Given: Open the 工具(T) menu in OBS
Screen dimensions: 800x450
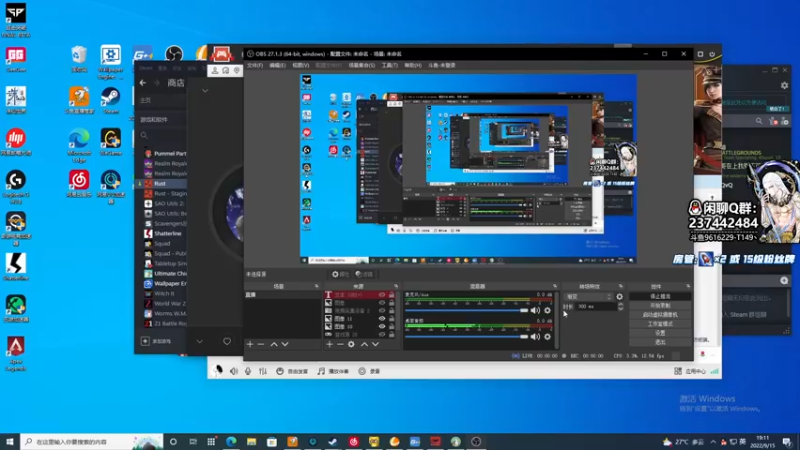Looking at the screenshot, I should (x=389, y=65).
